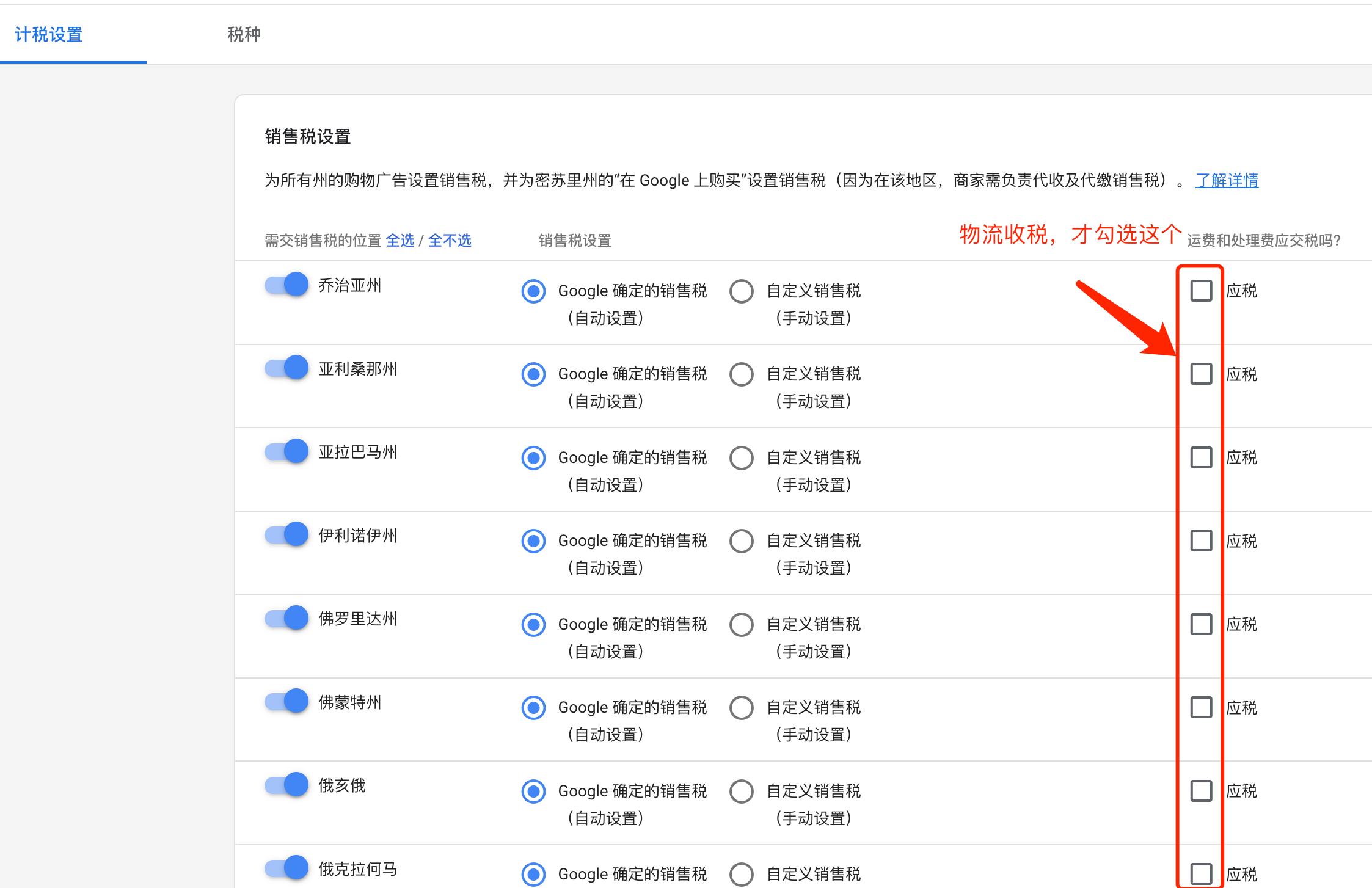Screen dimensions: 1372x888
Task: Select 自定义销售税 for 俄克拉何马
Action: (x=741, y=874)
